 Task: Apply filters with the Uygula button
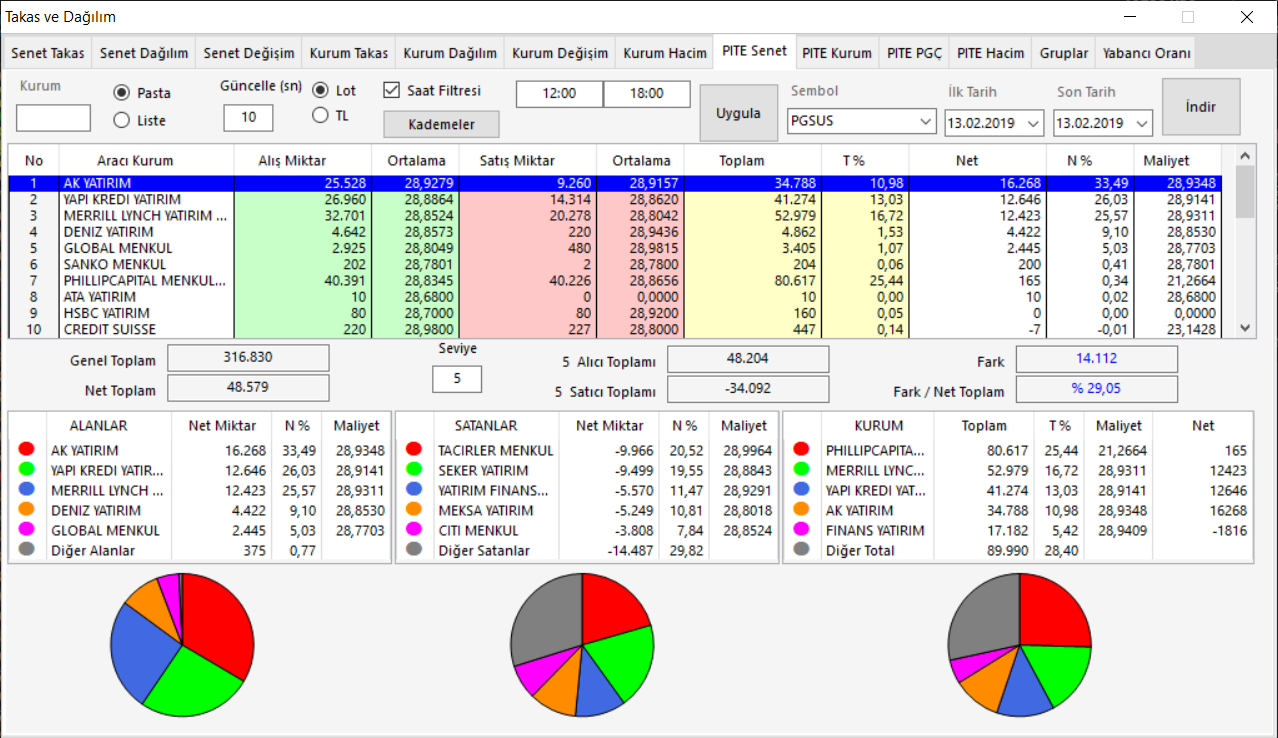(739, 113)
